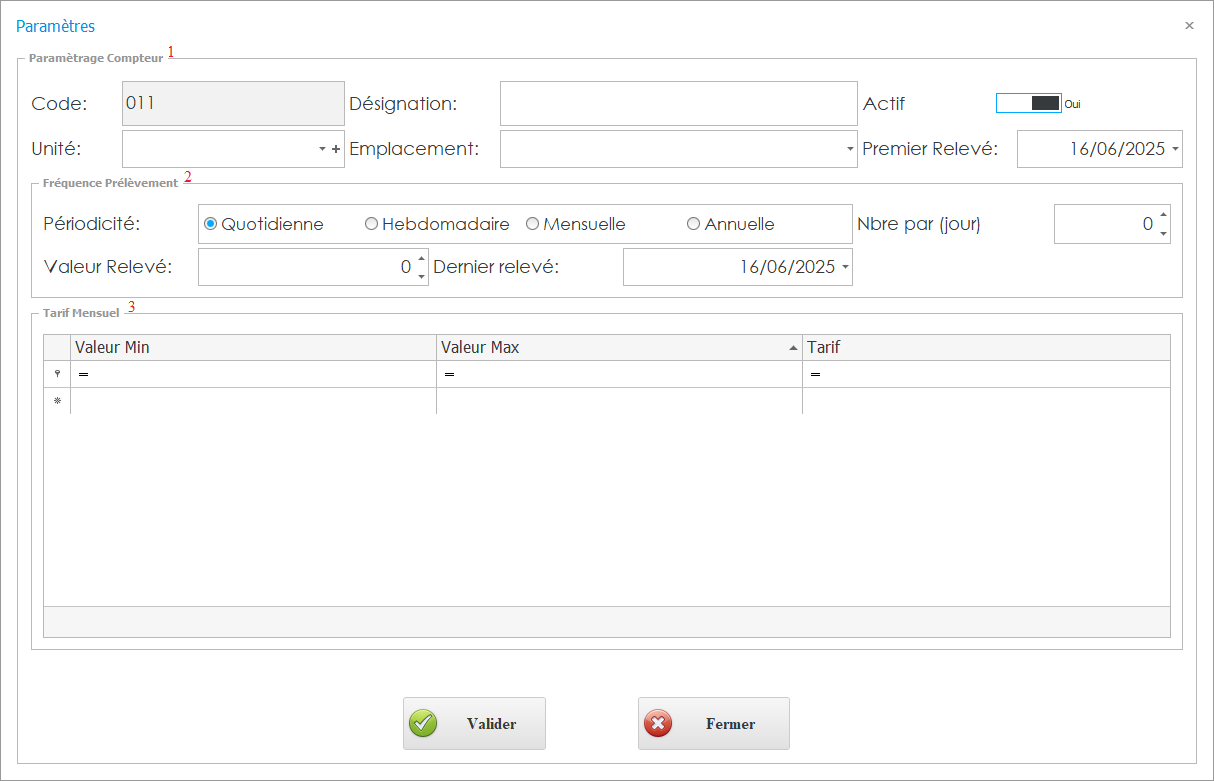Click the equals filter icon under Tarif

point(814,373)
